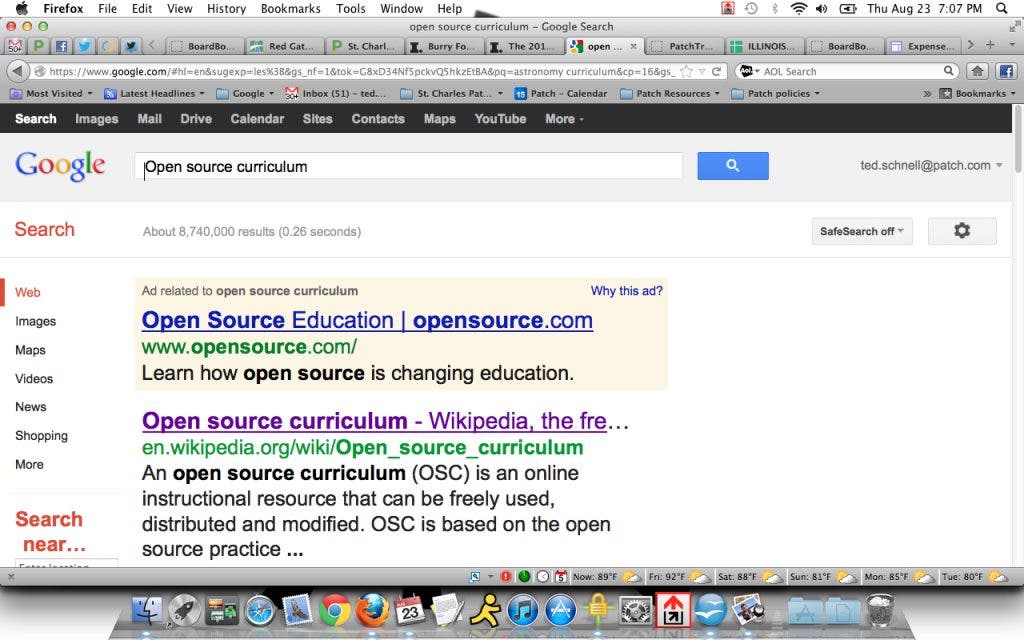Click the Wi-Fi status icon
1024x640 pixels.
pyautogui.click(x=798, y=8)
